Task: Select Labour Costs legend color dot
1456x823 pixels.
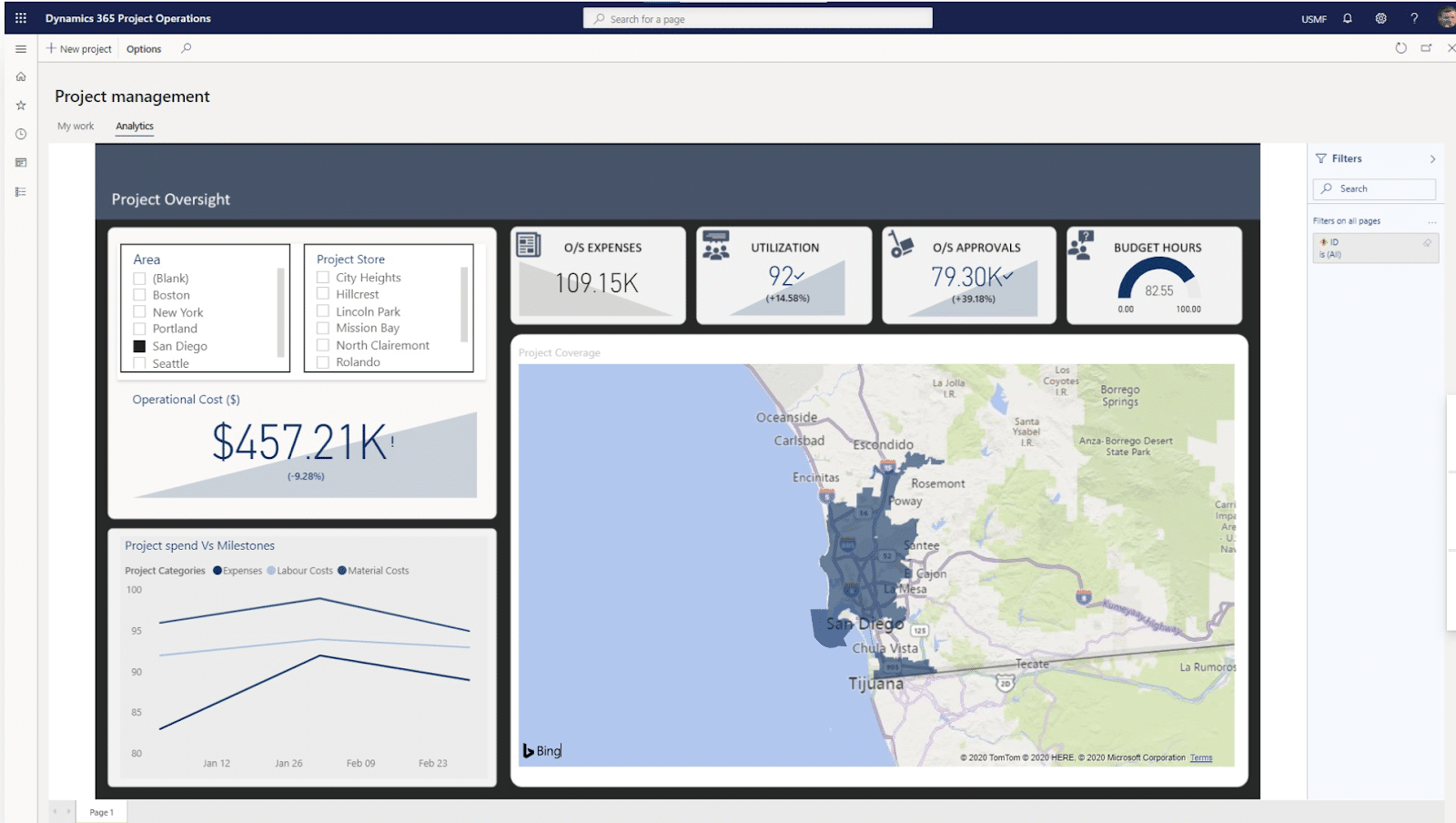Action: point(271,571)
